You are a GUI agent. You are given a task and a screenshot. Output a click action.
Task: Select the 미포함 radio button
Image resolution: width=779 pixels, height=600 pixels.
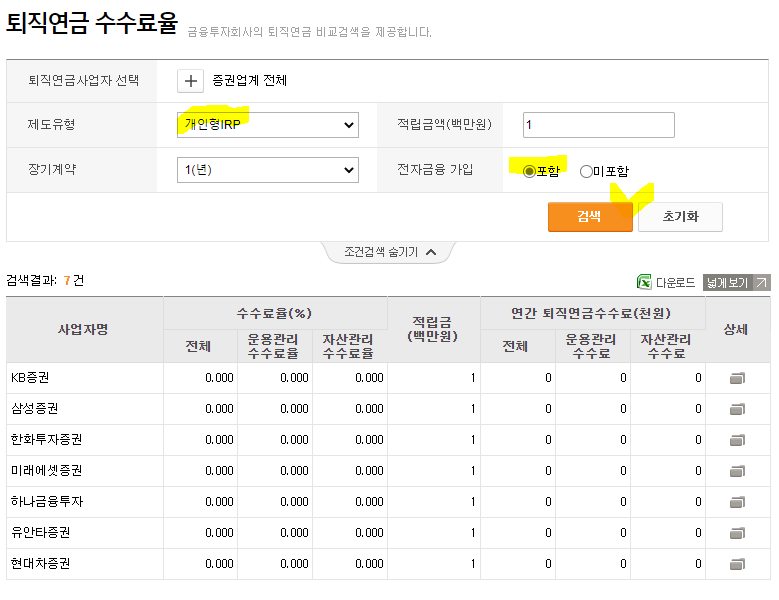click(x=586, y=171)
